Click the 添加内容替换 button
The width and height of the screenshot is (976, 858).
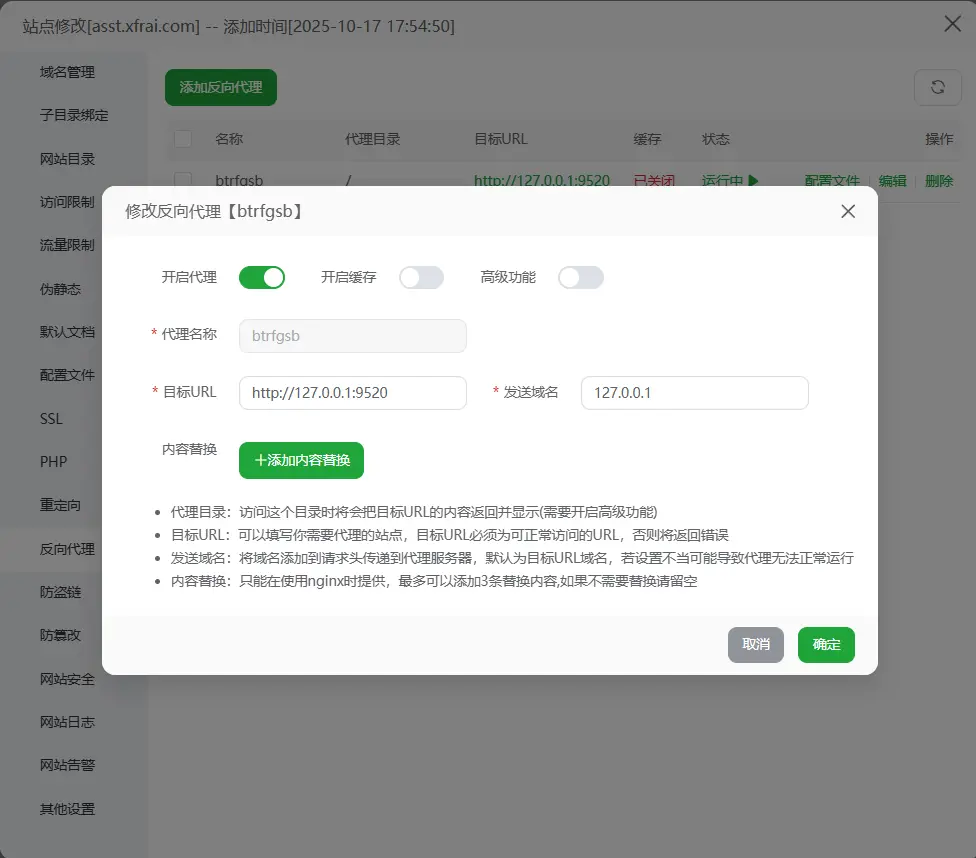coord(300,461)
